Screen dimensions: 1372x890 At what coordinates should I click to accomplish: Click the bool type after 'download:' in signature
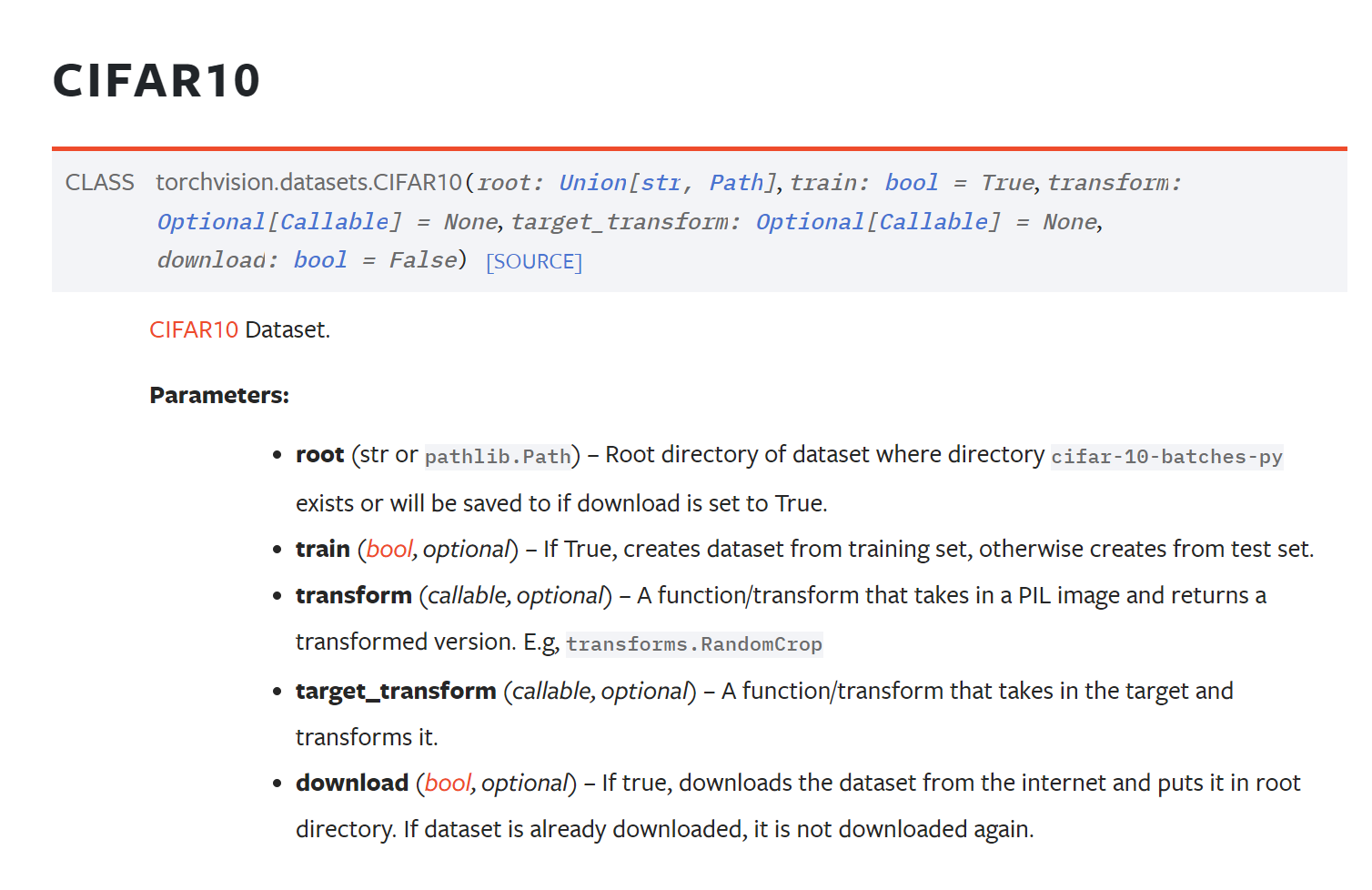point(320,260)
